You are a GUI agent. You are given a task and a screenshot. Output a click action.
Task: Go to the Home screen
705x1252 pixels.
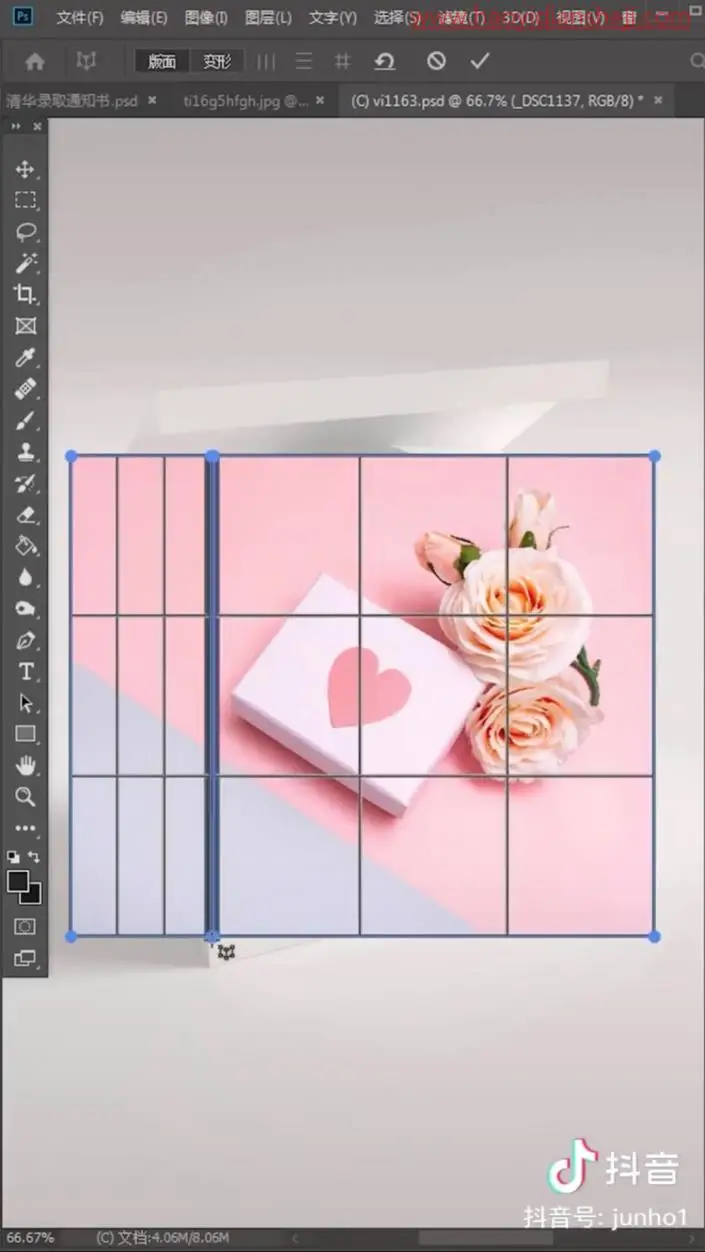click(35, 62)
